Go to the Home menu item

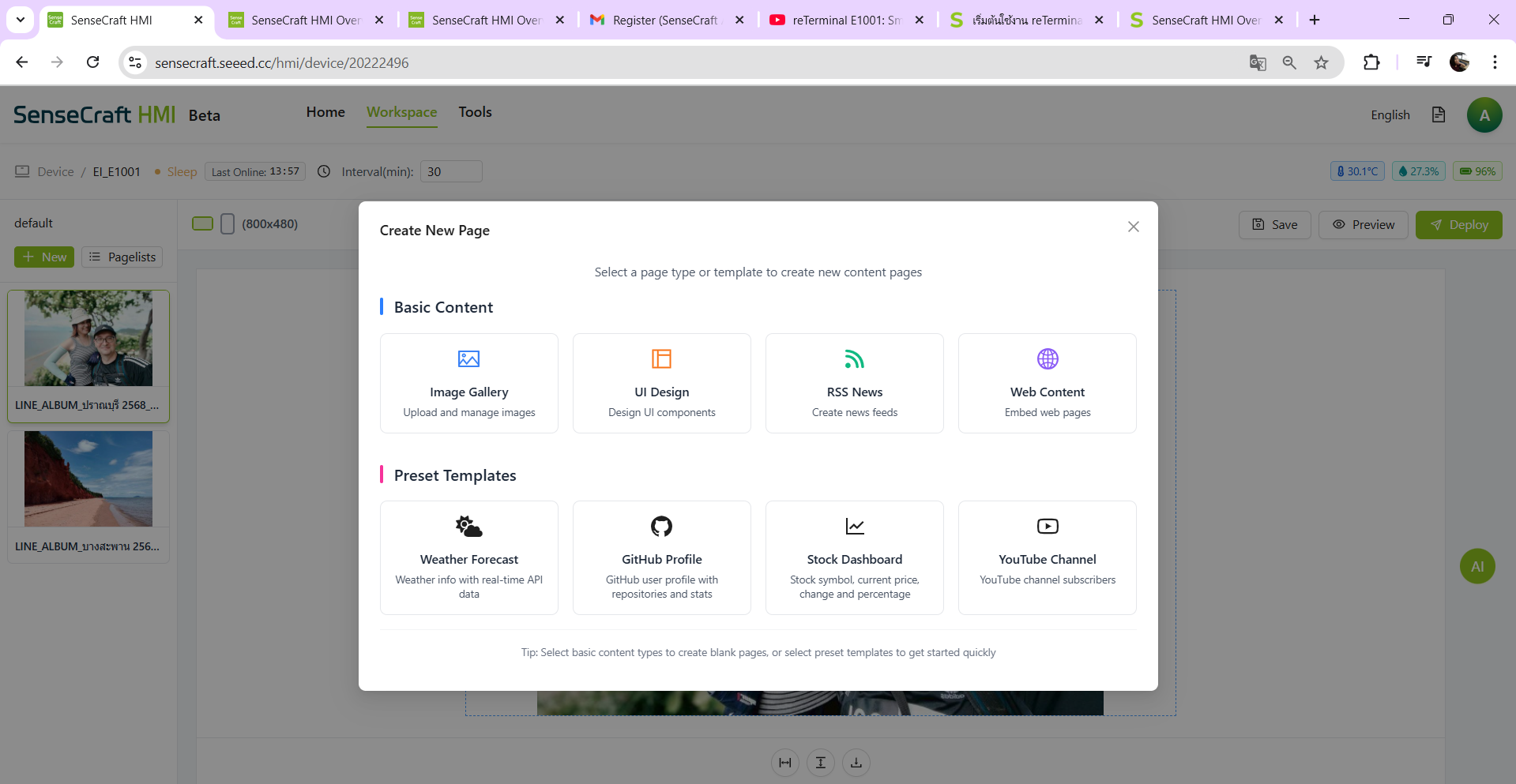325,112
